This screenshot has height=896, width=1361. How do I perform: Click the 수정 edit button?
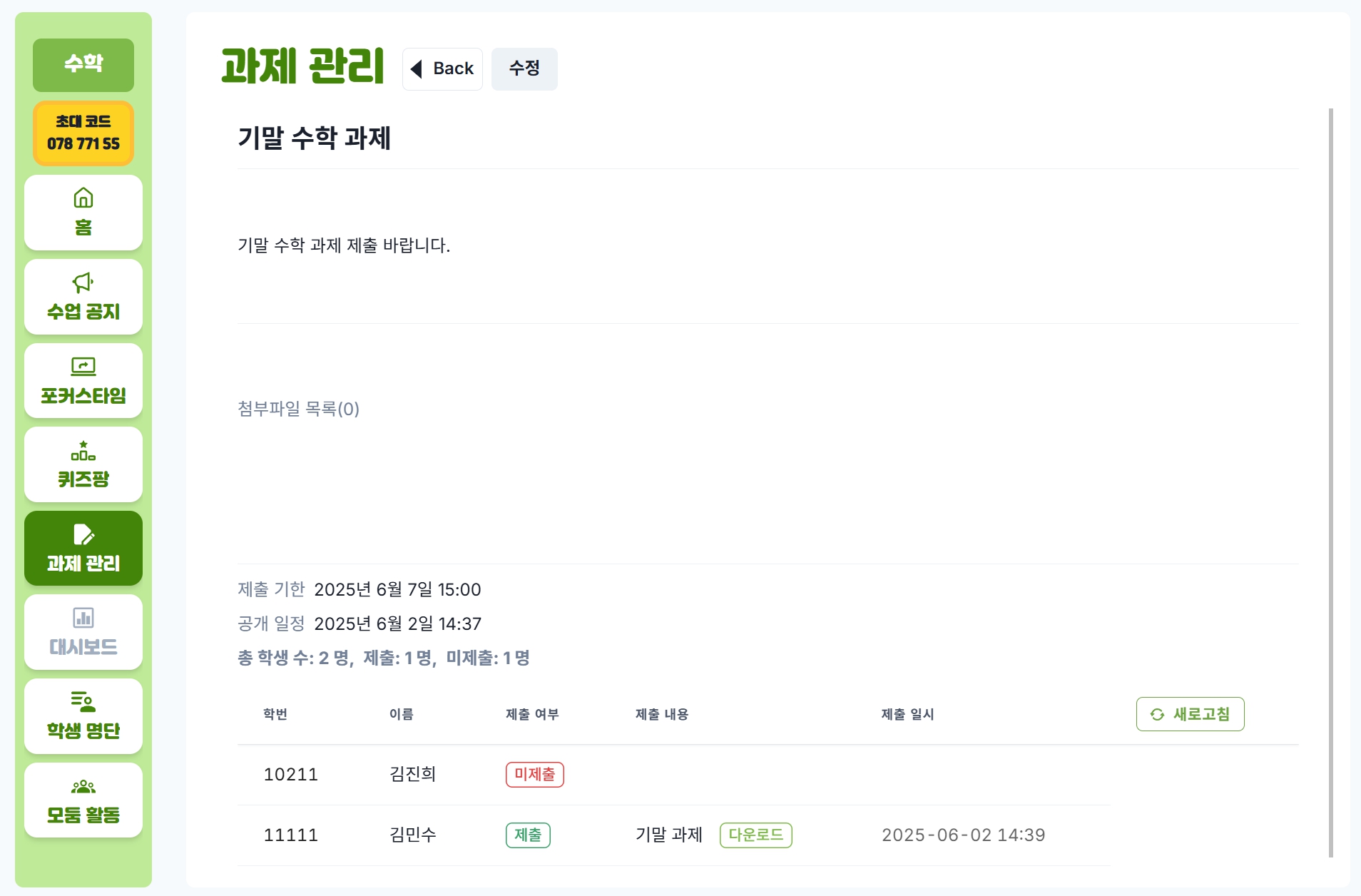coord(524,68)
